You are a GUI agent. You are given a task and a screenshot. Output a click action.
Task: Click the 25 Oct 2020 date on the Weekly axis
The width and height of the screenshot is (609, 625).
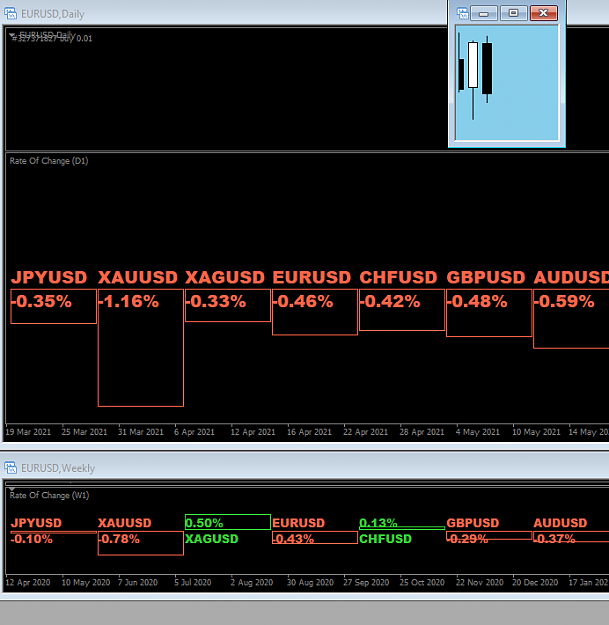(422, 583)
